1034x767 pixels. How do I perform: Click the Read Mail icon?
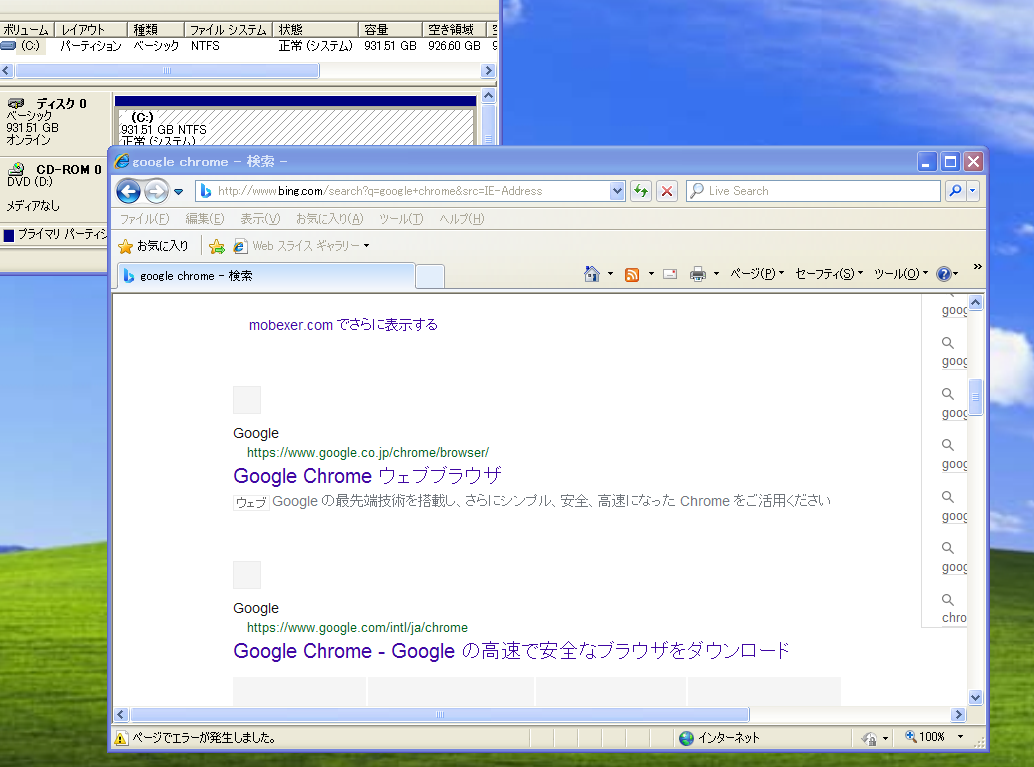(670, 274)
